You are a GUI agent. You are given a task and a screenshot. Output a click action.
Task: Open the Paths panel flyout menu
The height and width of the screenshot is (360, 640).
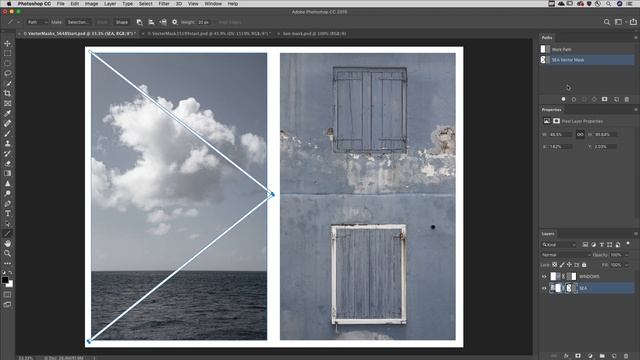pos(636,38)
